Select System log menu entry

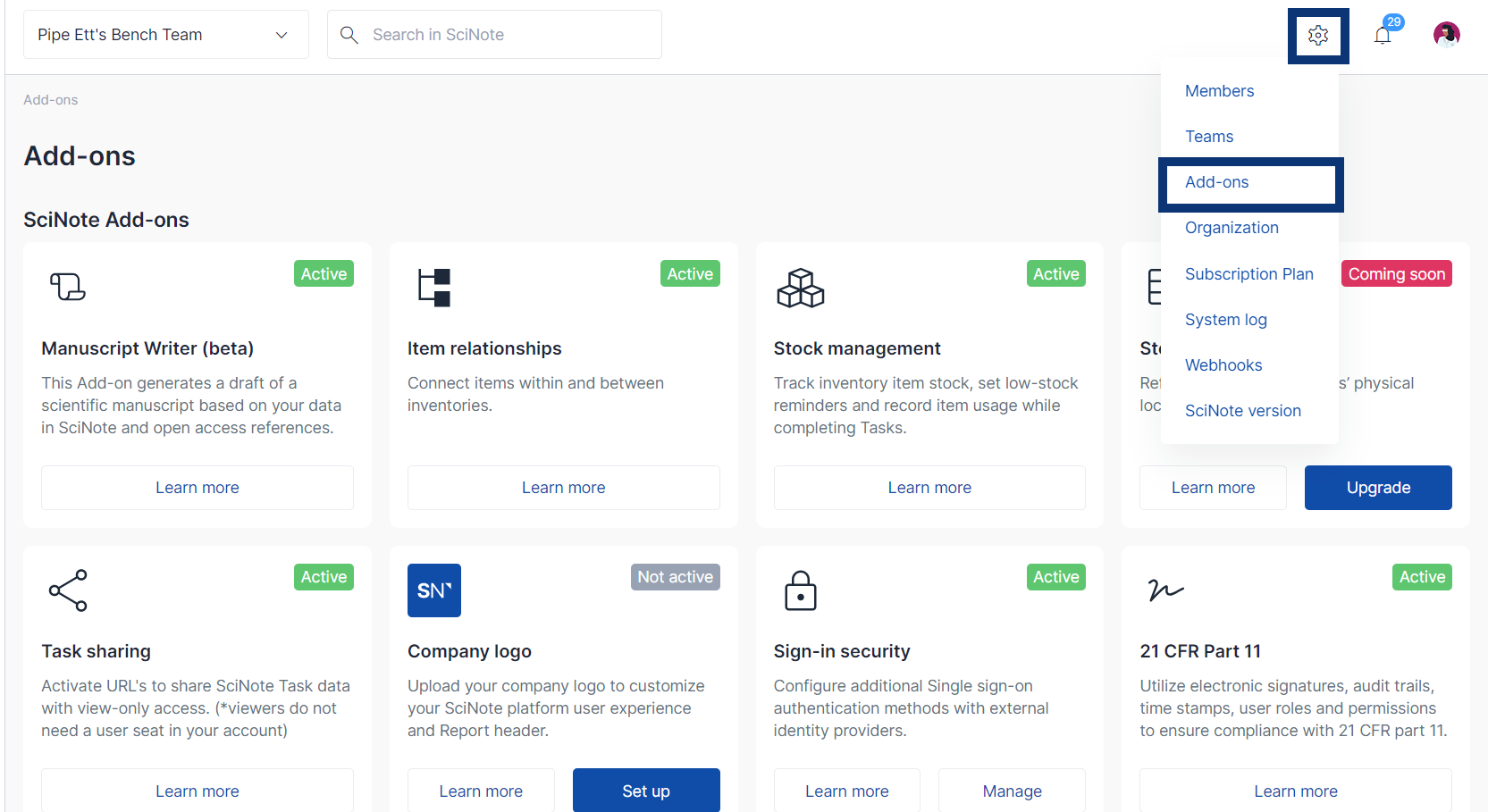click(x=1225, y=320)
